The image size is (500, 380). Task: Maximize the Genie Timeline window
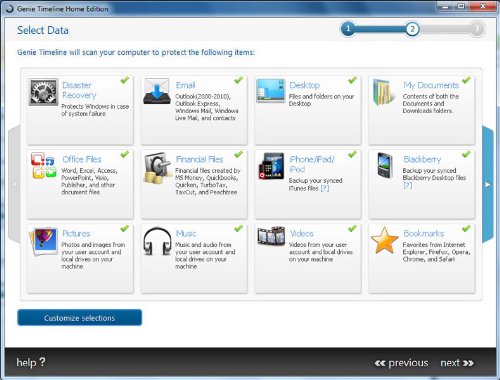(461, 6)
